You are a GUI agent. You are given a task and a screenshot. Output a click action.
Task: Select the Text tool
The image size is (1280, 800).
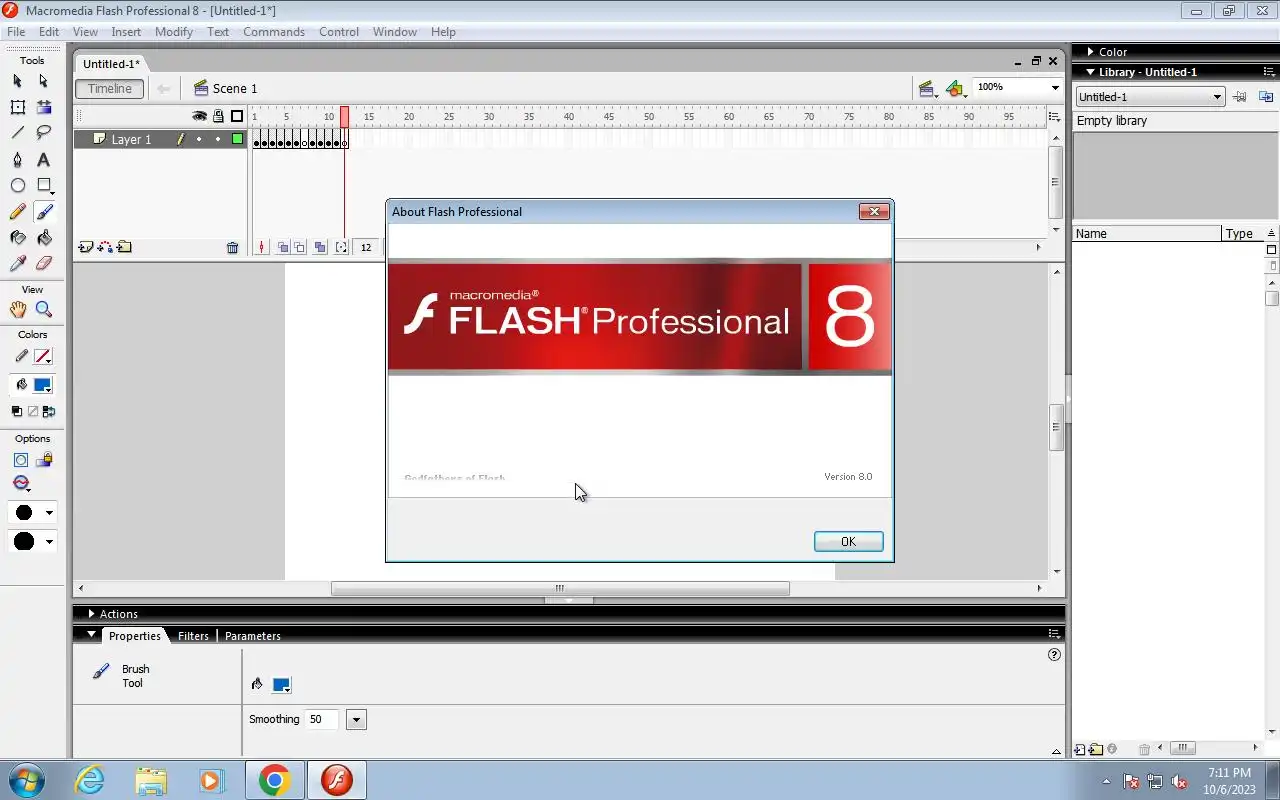click(x=44, y=160)
